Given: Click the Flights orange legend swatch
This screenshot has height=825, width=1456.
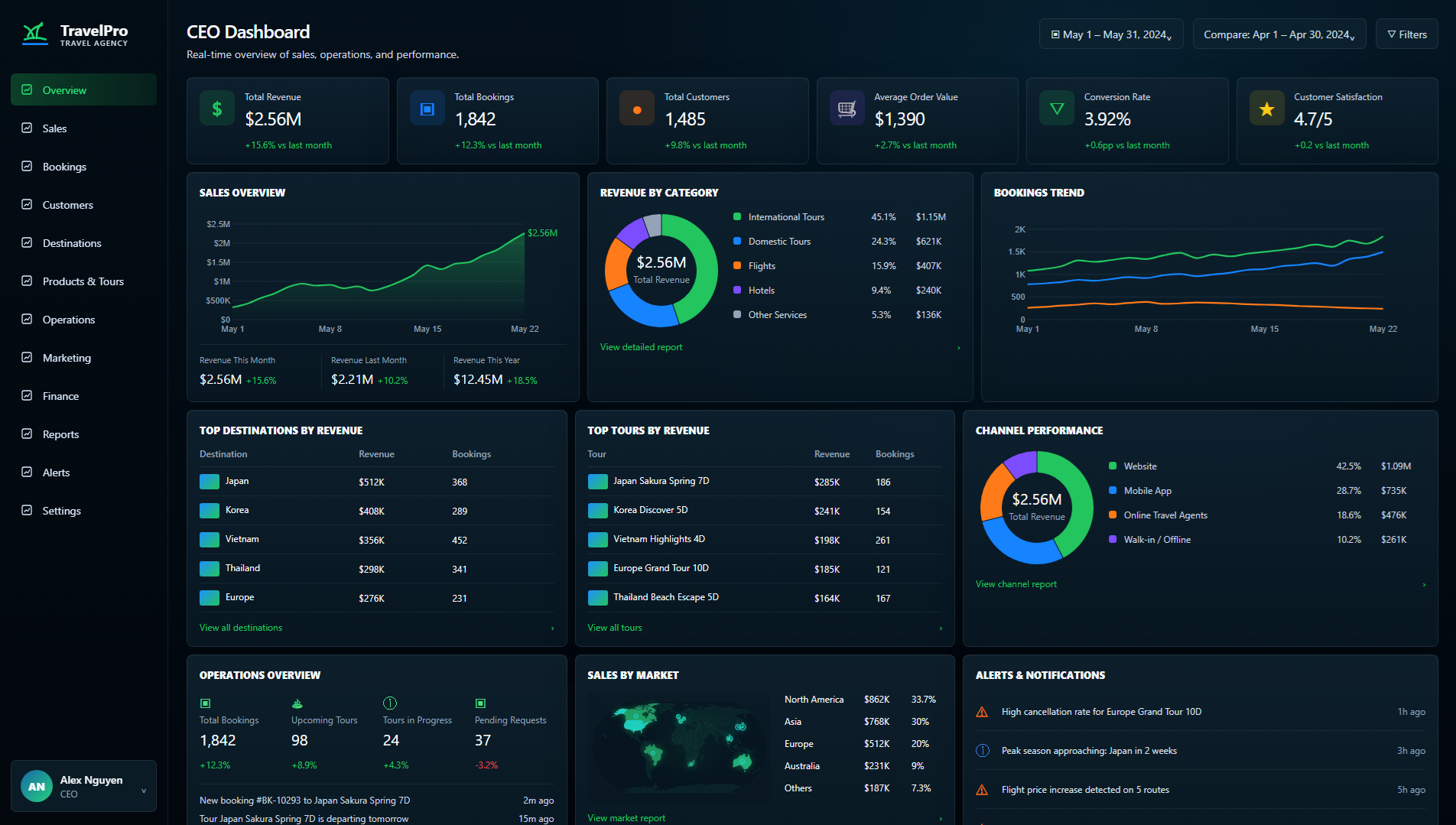Looking at the screenshot, I should pyautogui.click(x=737, y=265).
